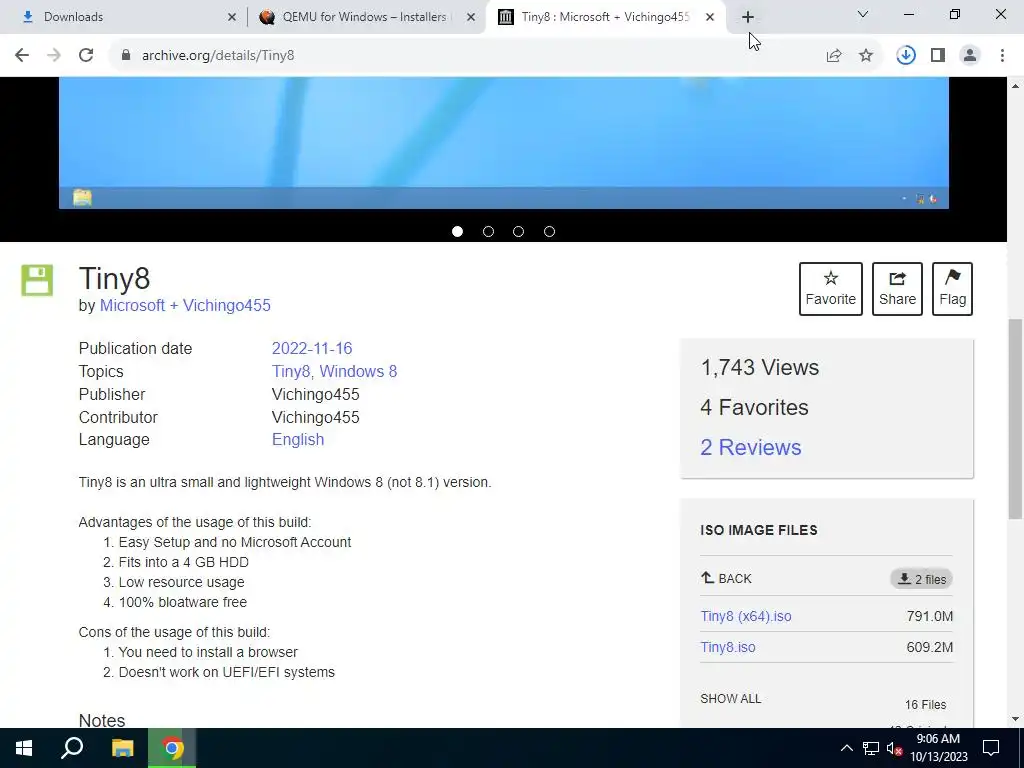This screenshot has width=1024, height=768.
Task: Click the page scrollbar thumb
Action: (1016, 418)
